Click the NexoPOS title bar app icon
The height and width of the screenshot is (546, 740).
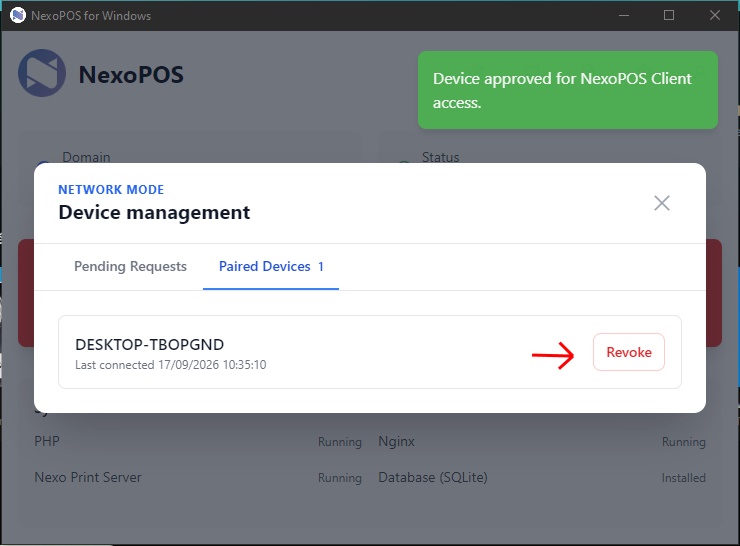pyautogui.click(x=18, y=16)
